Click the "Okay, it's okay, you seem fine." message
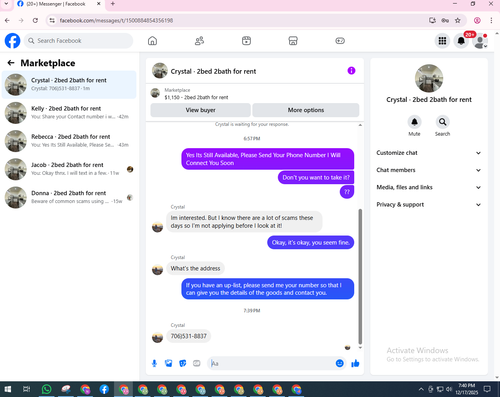The width and height of the screenshot is (500, 397). click(311, 242)
